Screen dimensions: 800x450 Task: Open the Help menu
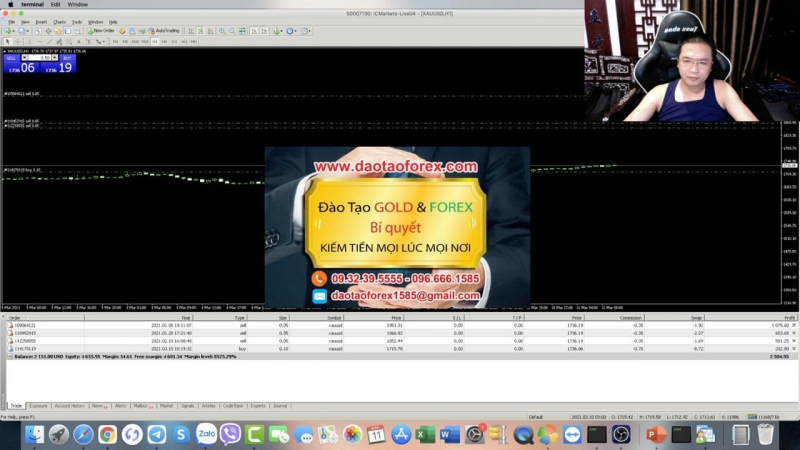tap(113, 22)
